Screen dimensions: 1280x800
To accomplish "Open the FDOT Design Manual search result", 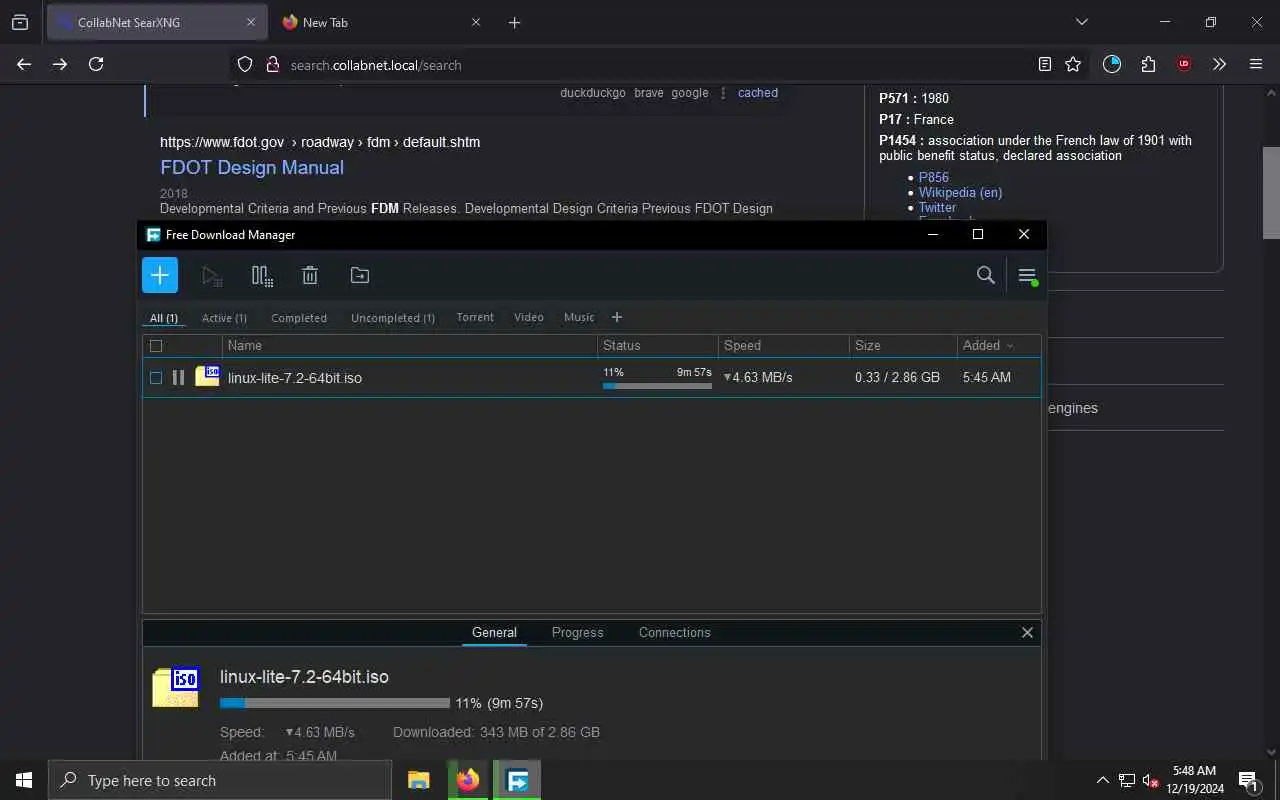I will 252,167.
